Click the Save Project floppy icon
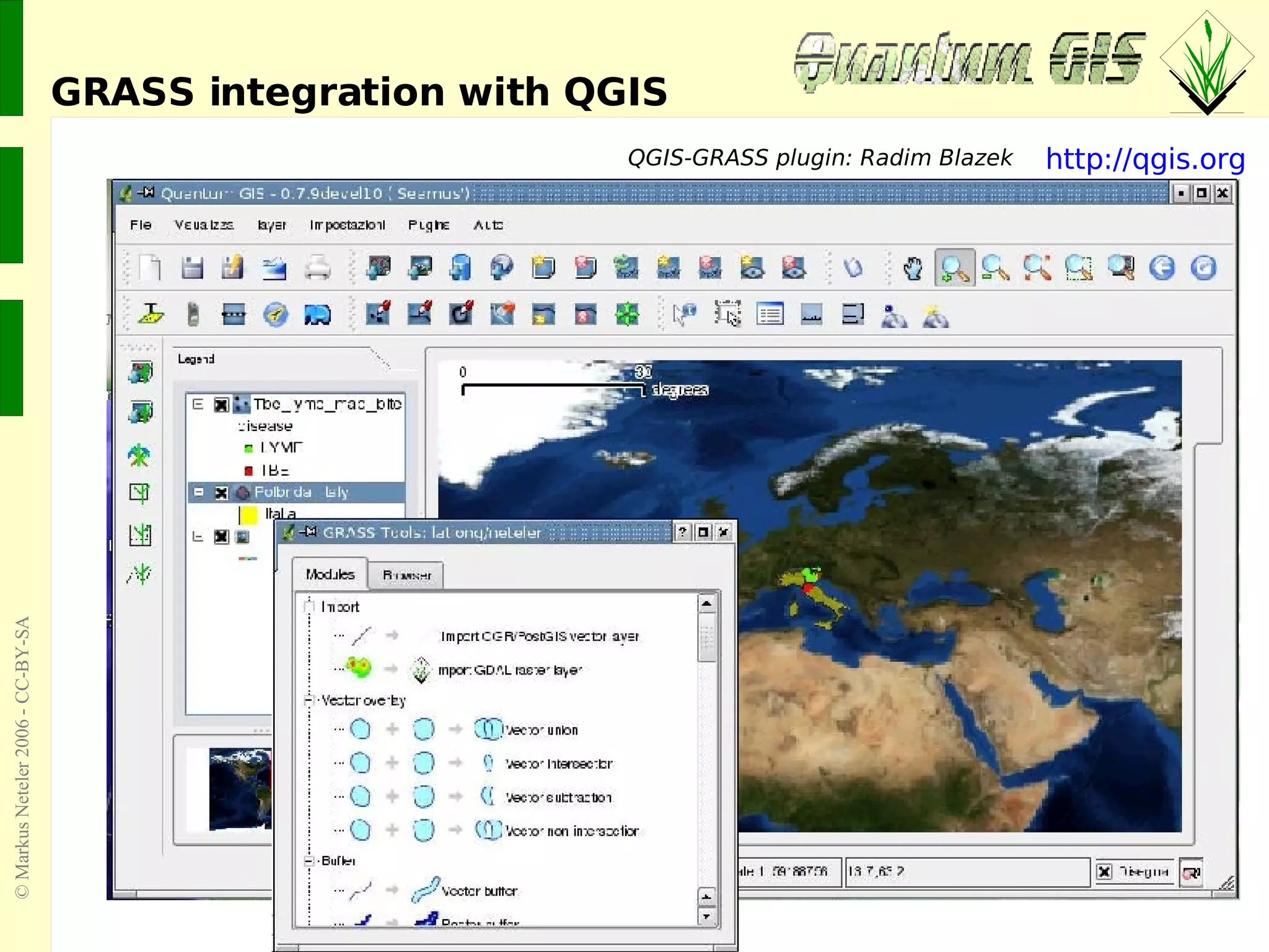This screenshot has width=1269, height=952. pyautogui.click(x=192, y=268)
